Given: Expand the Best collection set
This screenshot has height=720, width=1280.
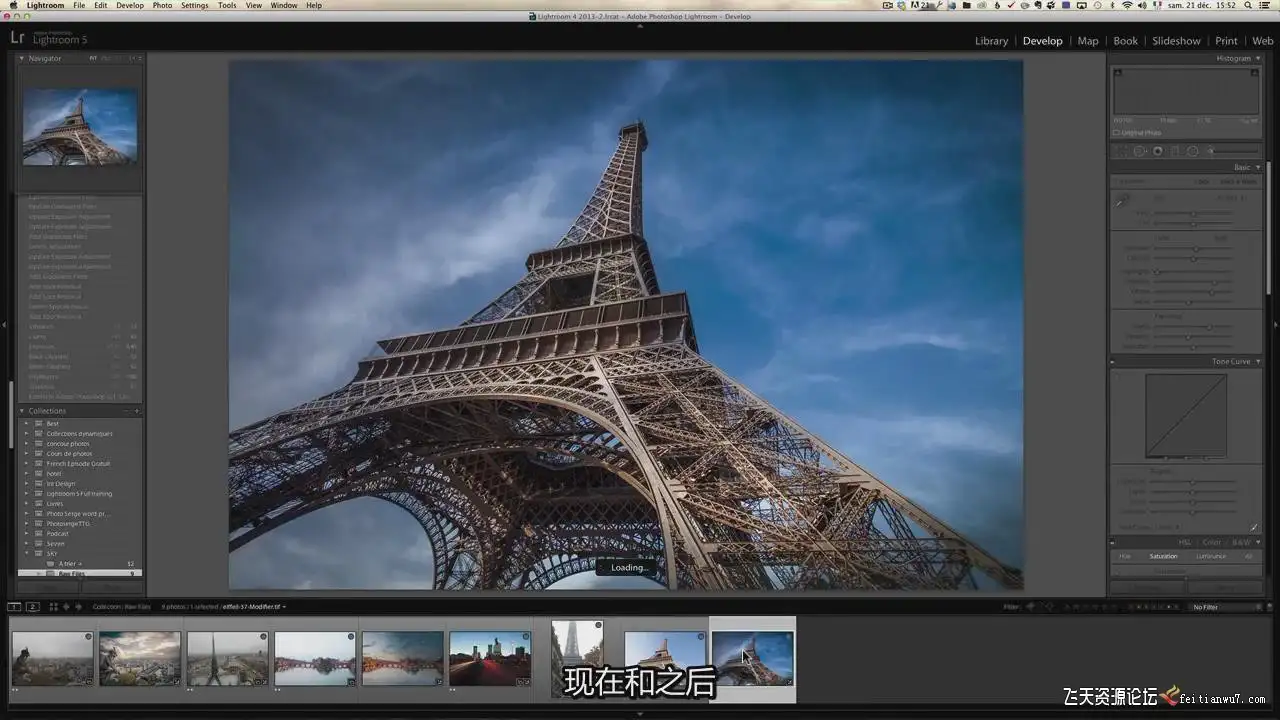Looking at the screenshot, I should [27, 424].
